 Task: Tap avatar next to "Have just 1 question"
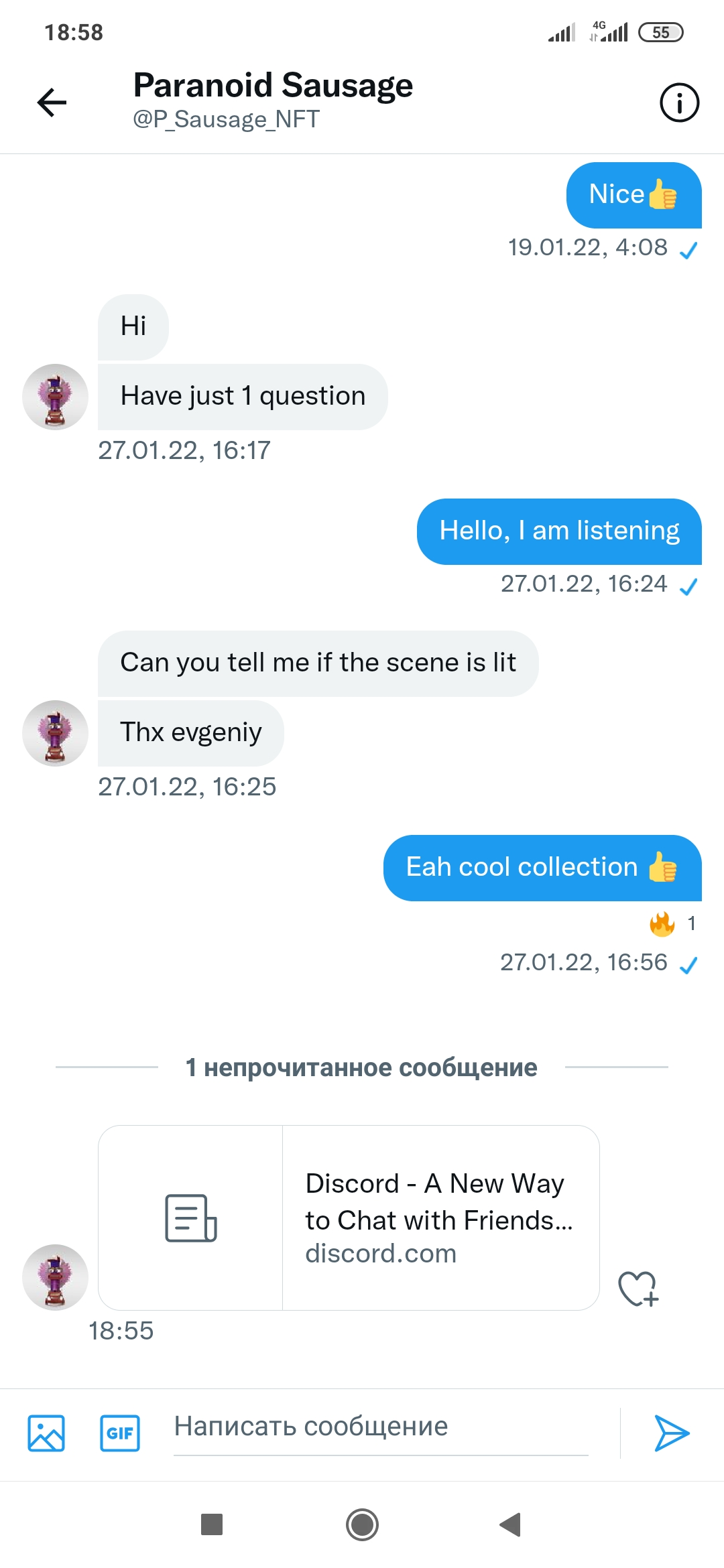point(56,397)
